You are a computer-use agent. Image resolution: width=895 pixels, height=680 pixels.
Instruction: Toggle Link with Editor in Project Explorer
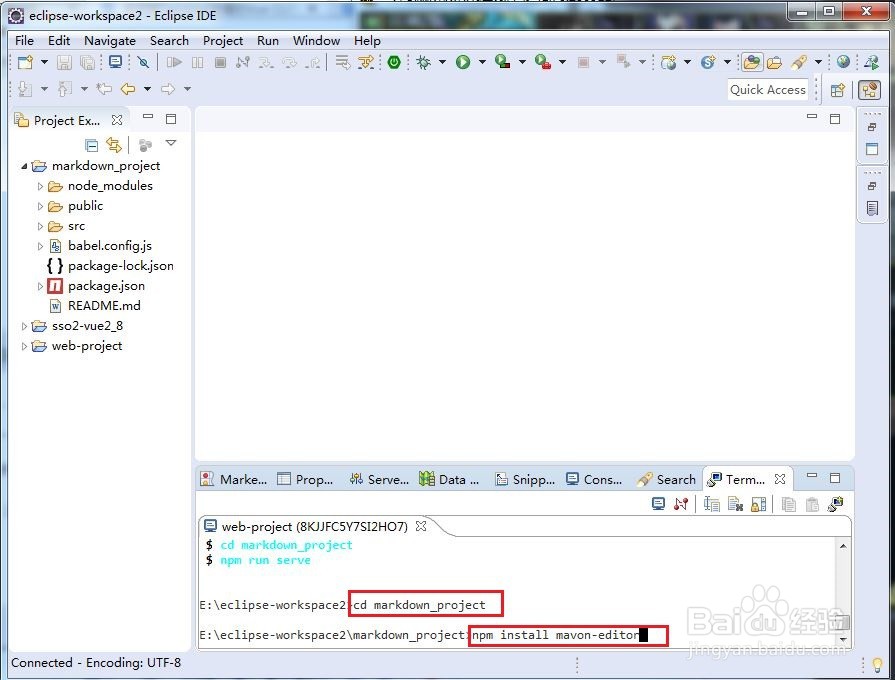coord(114,145)
